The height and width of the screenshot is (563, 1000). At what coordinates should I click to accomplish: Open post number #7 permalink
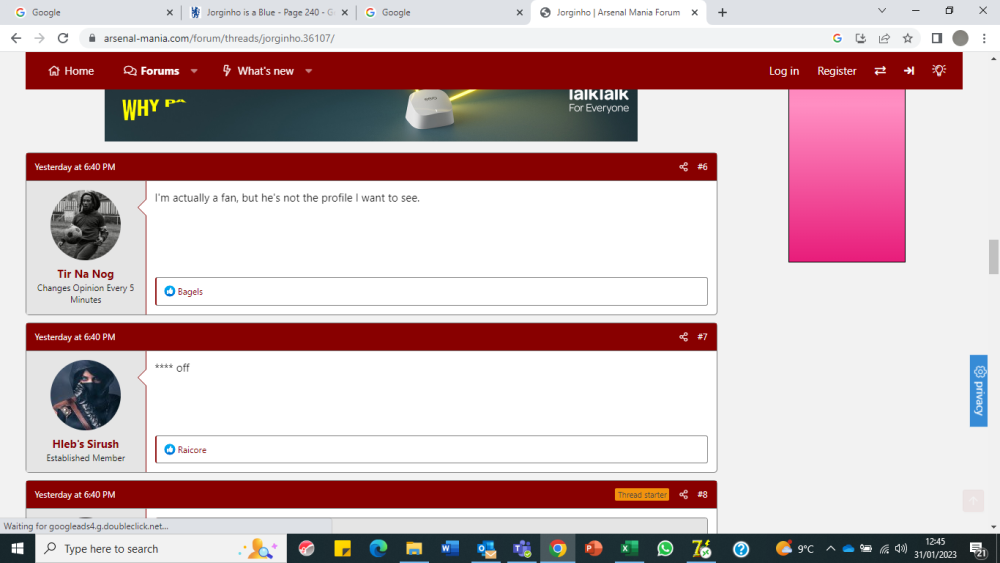[702, 337]
